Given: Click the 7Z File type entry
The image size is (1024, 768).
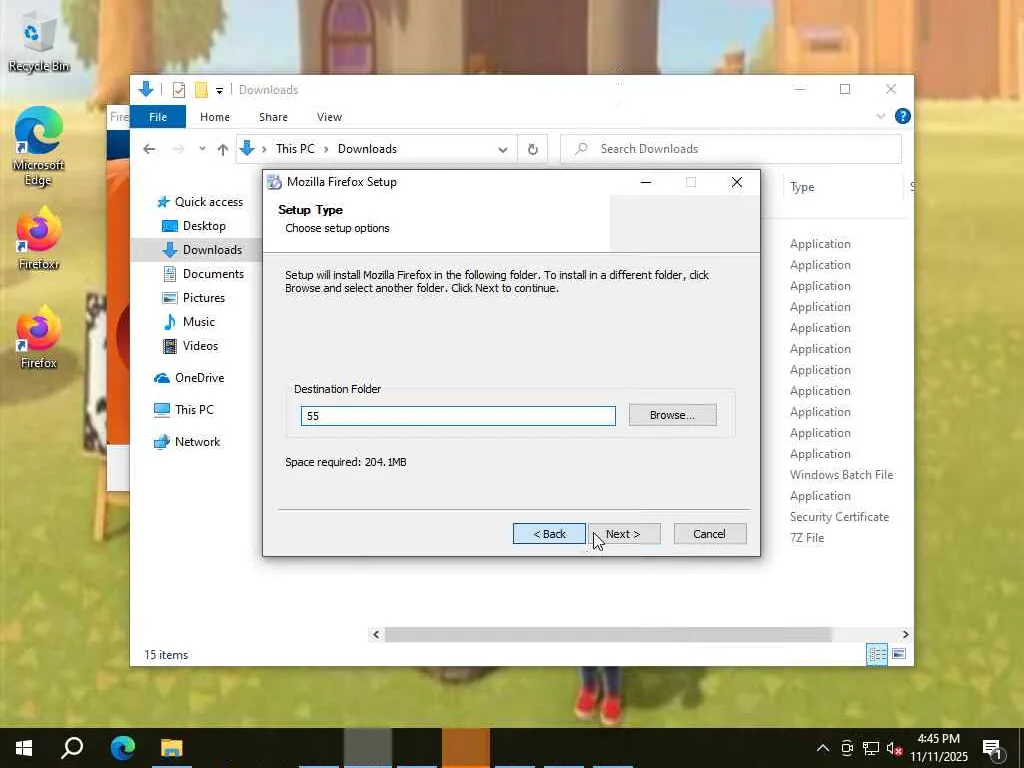Looking at the screenshot, I should pos(807,537).
